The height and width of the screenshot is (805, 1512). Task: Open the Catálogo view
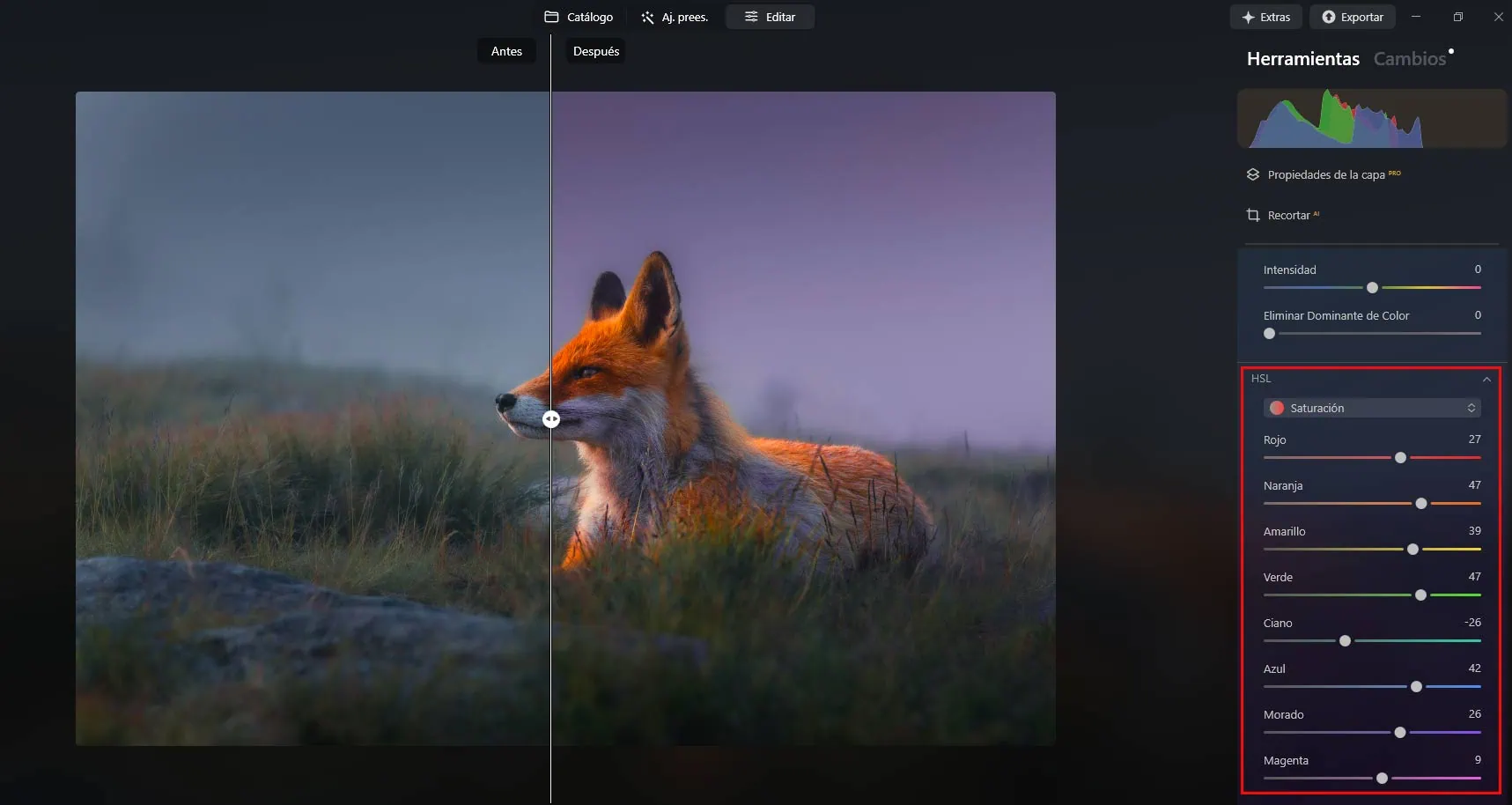pos(579,17)
